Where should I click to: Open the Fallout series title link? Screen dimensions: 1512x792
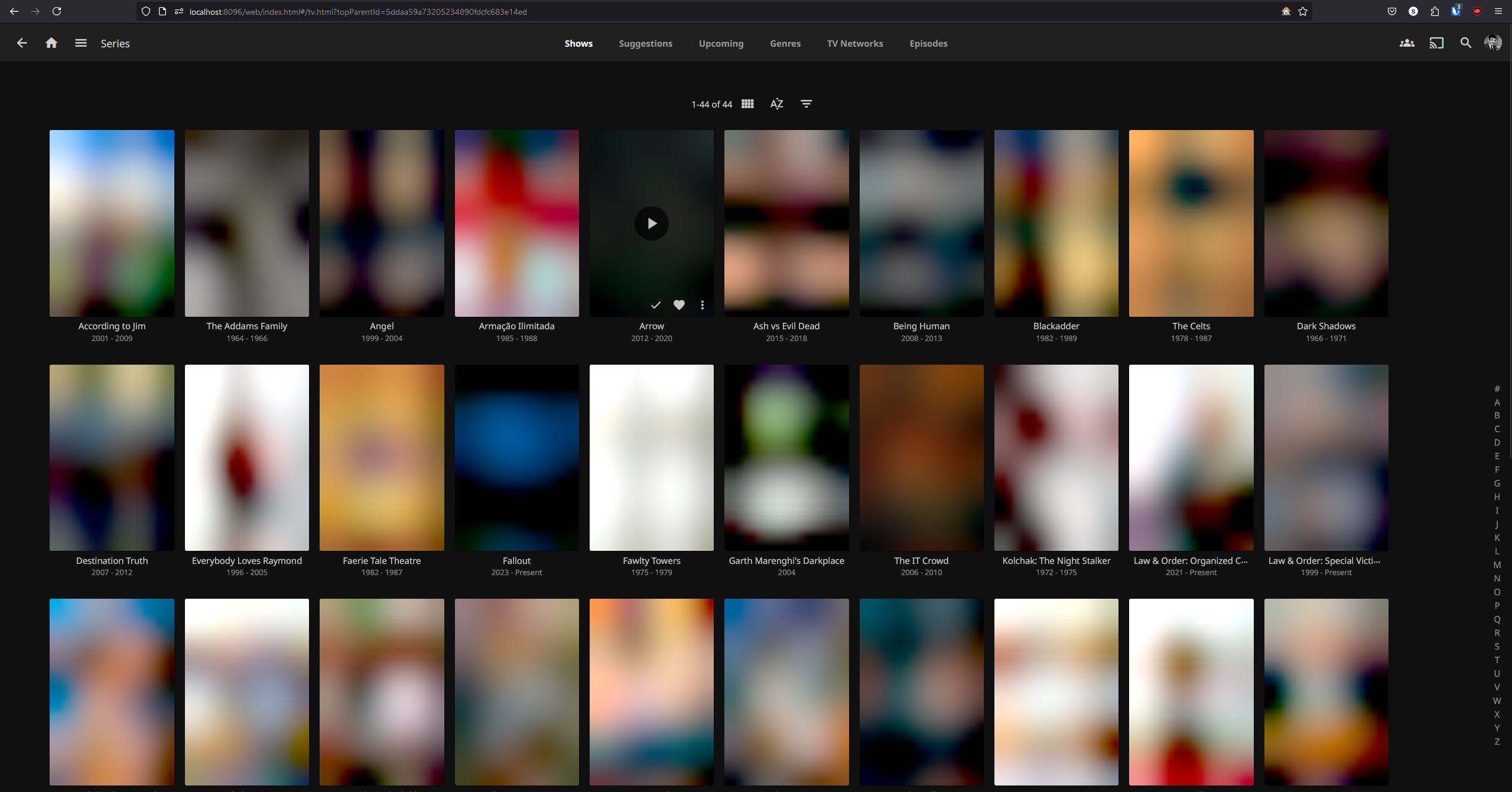click(516, 560)
